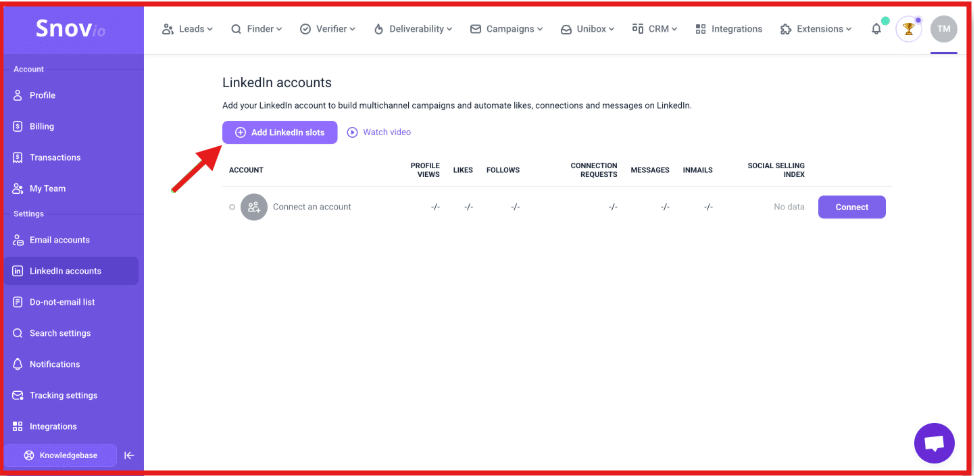Click the account status dot indicator
The height and width of the screenshot is (476, 974).
[x=232, y=207]
